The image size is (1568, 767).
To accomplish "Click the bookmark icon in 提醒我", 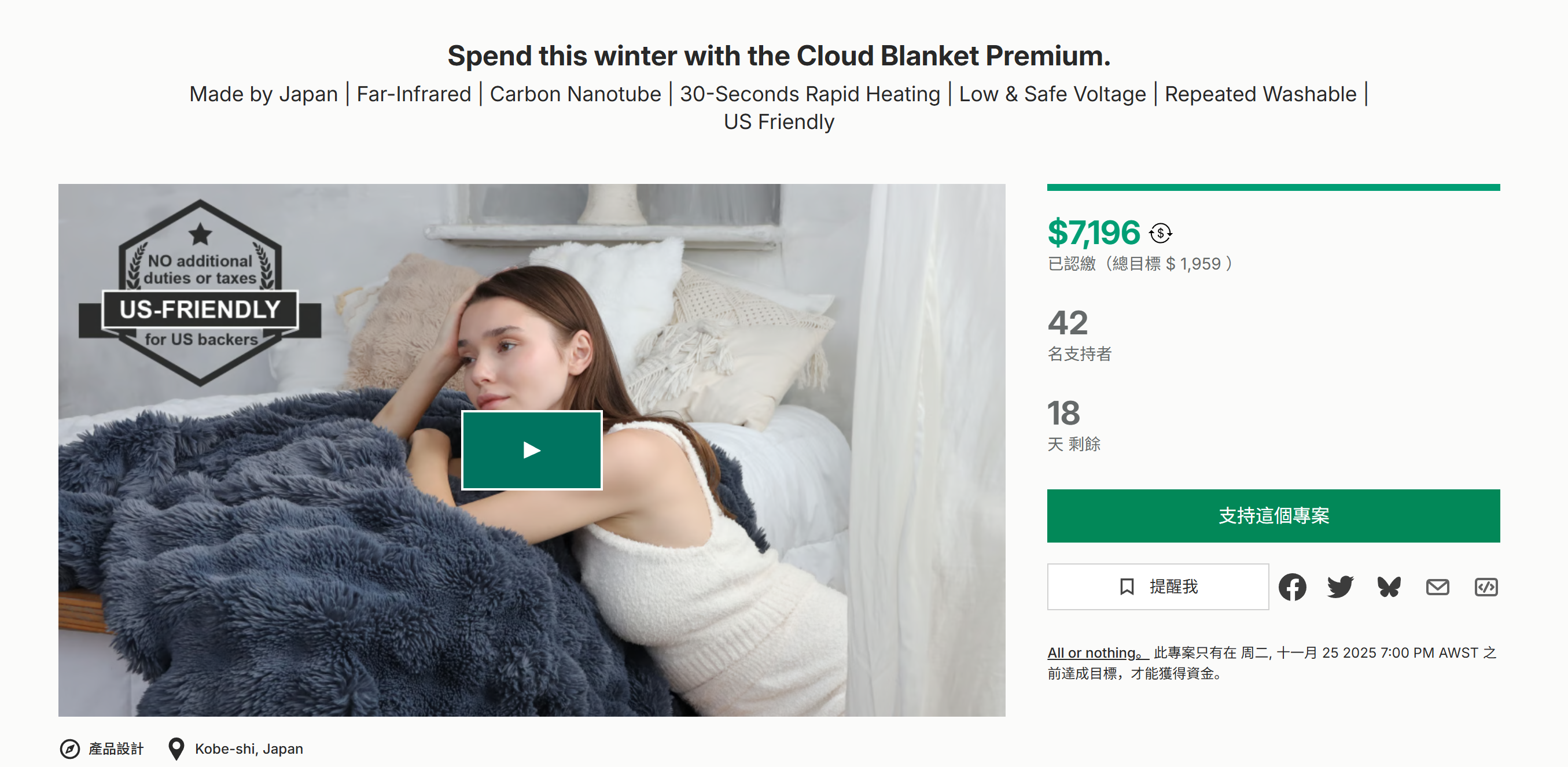I will point(1127,587).
